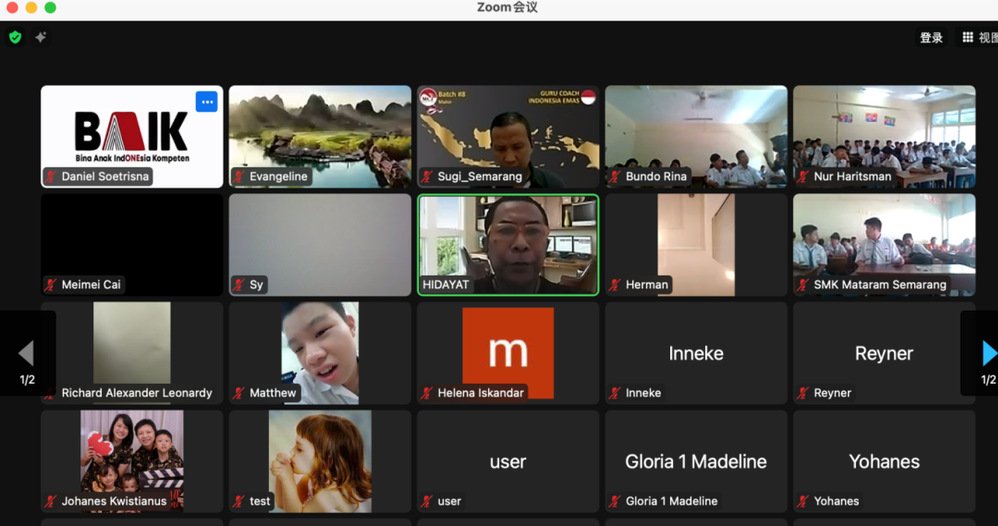Screen dimensions: 998x526
Task: Click muted mic icon beside SMK Mataram Semarang
Action: pos(803,285)
